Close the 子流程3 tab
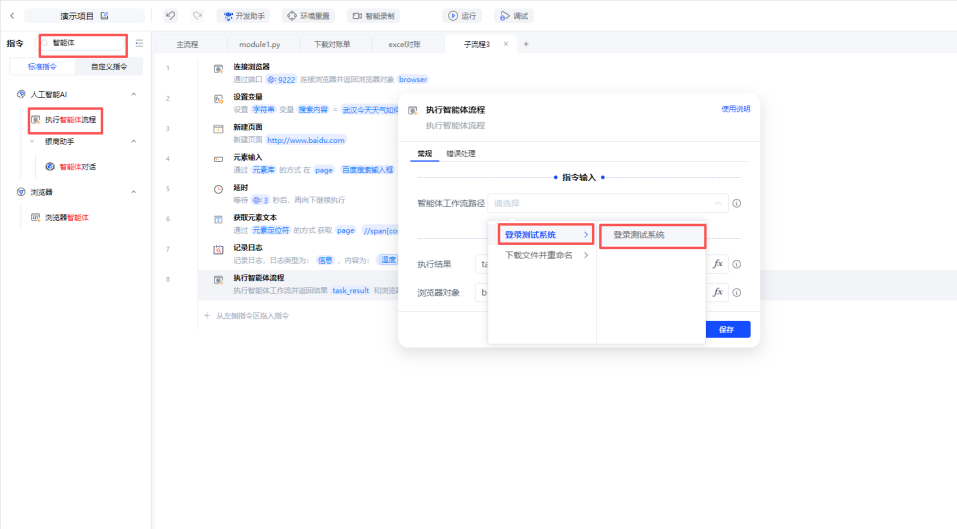Screen dimensions: 957x529 [x=506, y=44]
